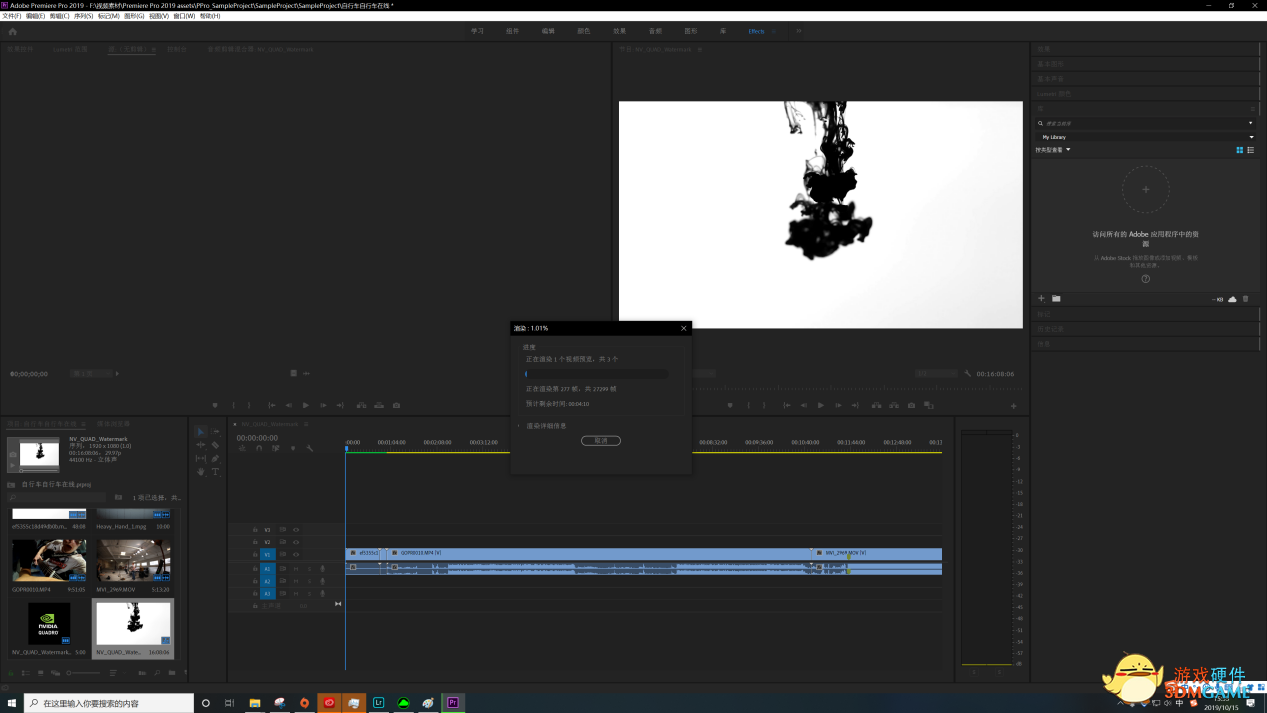
Task: Select the Slip tool
Action: point(200,458)
